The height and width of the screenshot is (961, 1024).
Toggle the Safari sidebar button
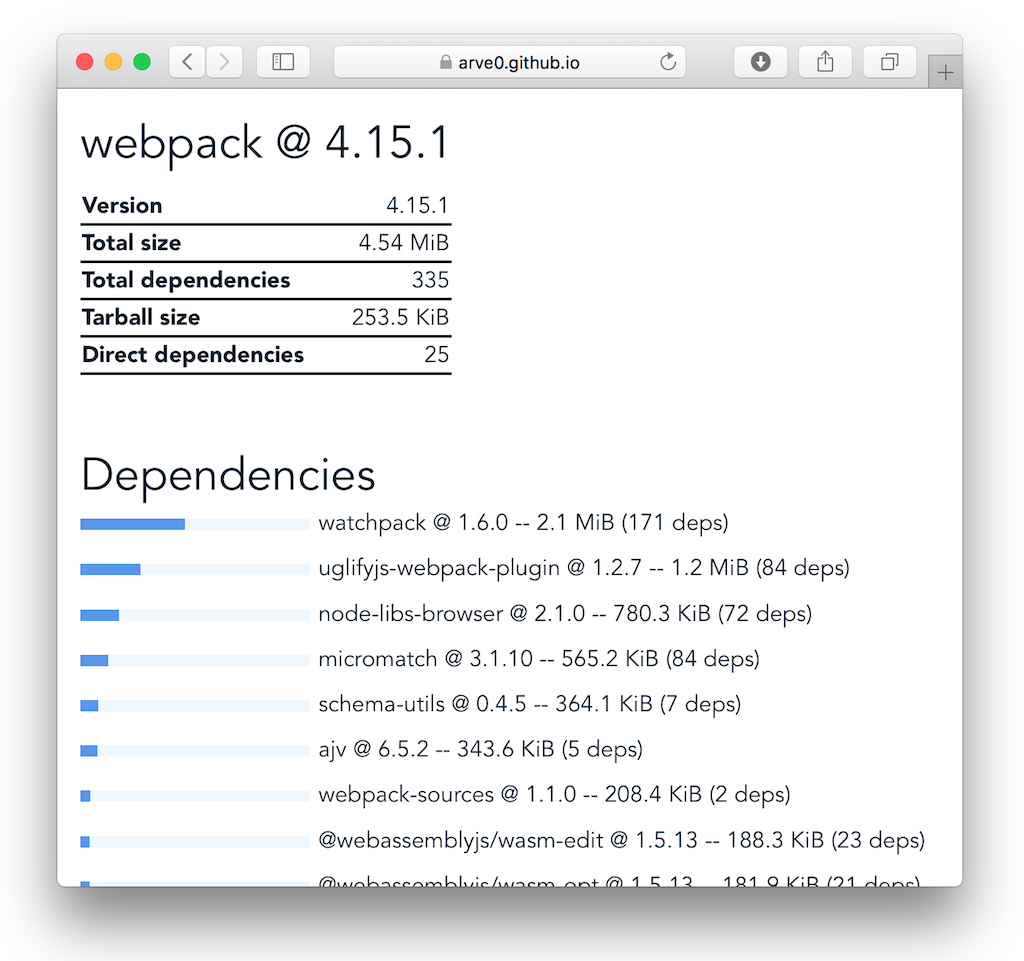point(283,62)
